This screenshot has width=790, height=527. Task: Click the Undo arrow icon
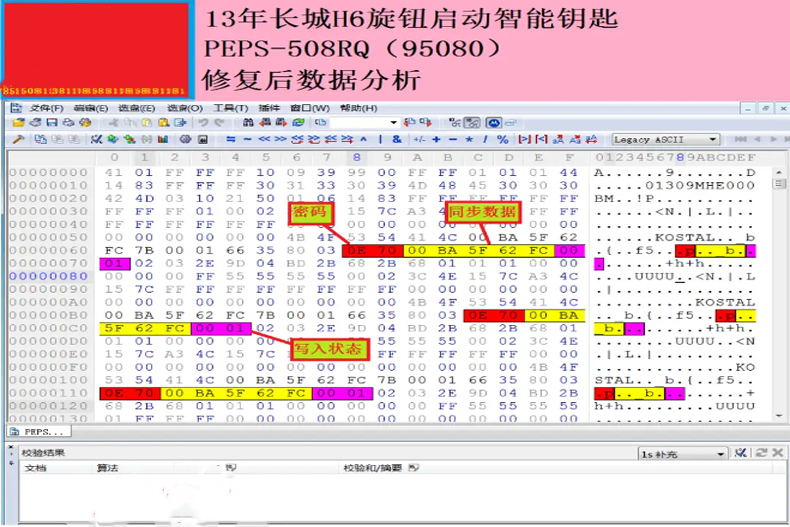pyautogui.click(x=200, y=123)
